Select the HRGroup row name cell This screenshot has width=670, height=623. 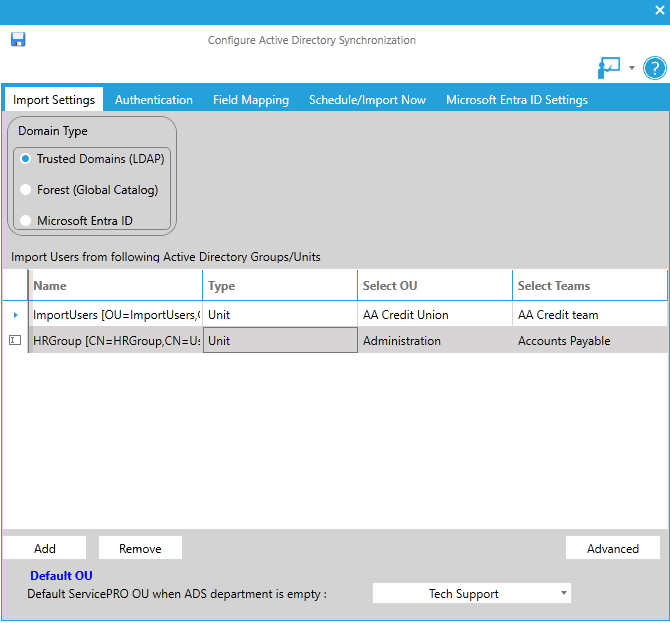click(115, 341)
